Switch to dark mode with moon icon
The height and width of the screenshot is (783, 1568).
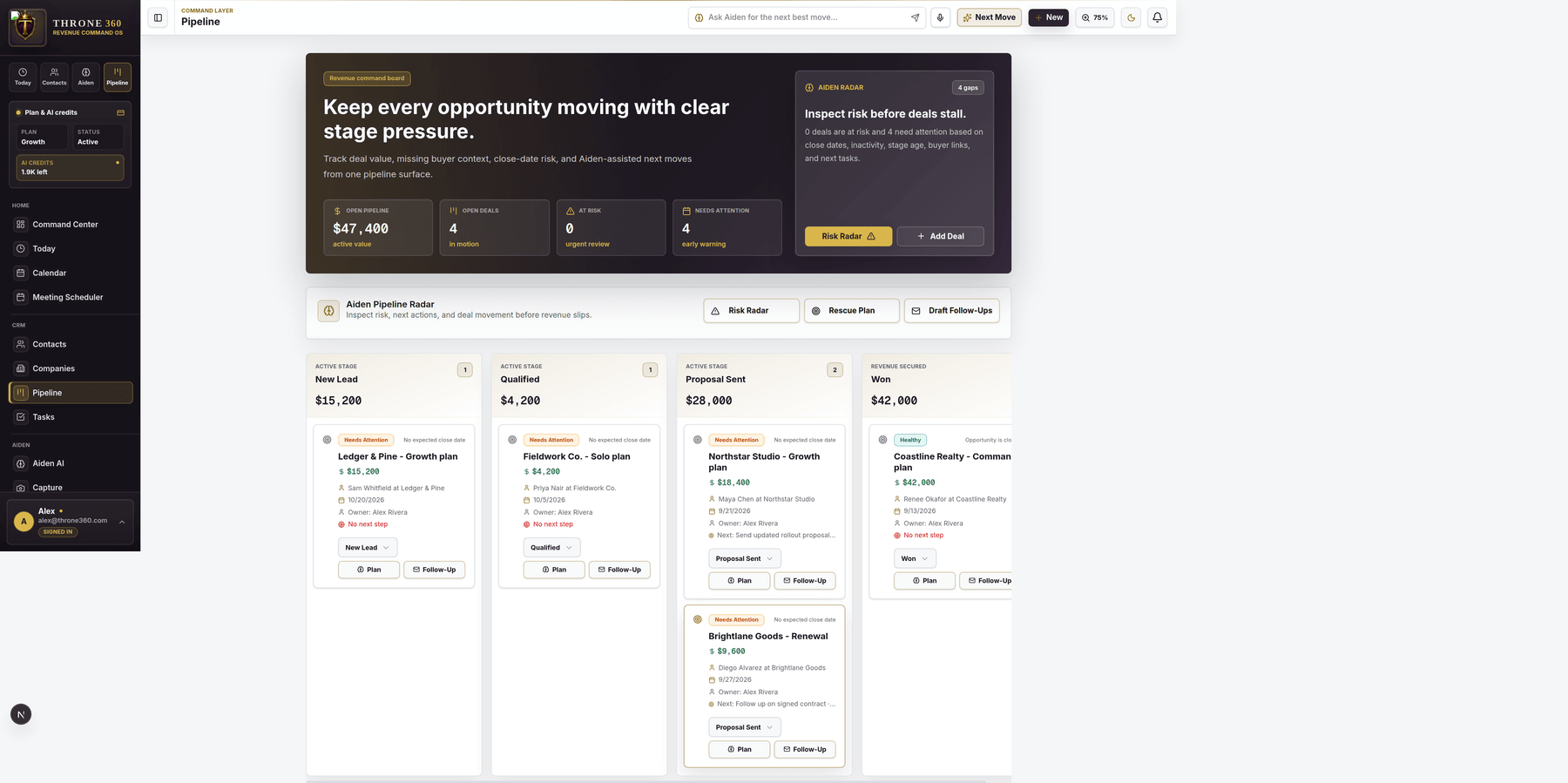tap(1131, 17)
